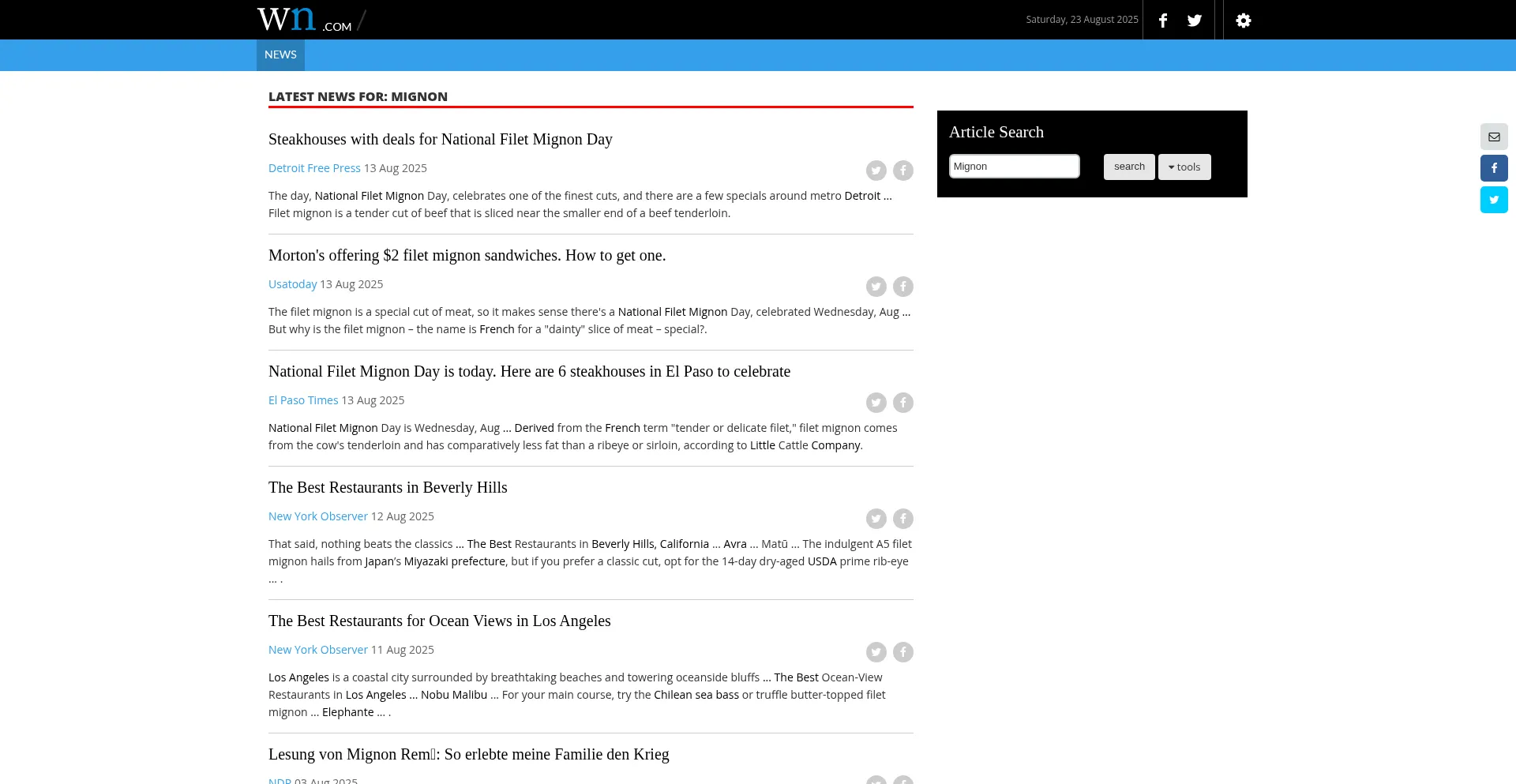Image resolution: width=1516 pixels, height=784 pixels.
Task: Share Usatoday Morton's article on Facebook
Action: [x=903, y=287]
